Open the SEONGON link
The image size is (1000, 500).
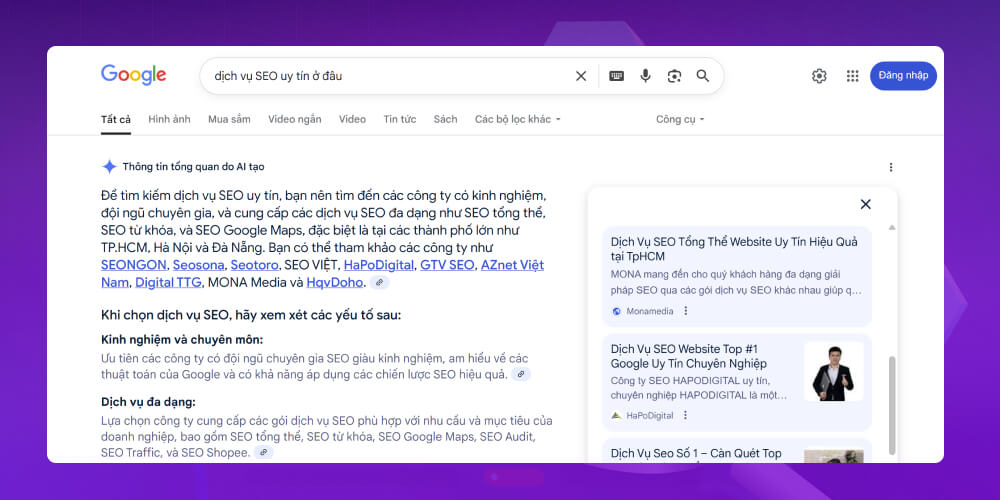point(134,265)
